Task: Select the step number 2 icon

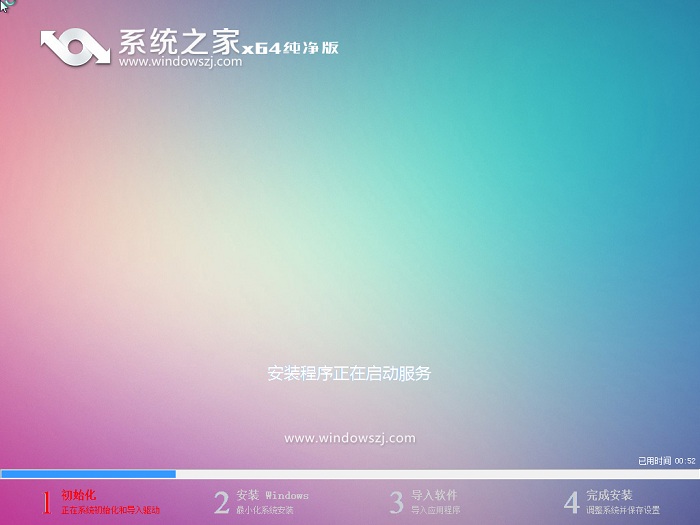Action: (221, 502)
